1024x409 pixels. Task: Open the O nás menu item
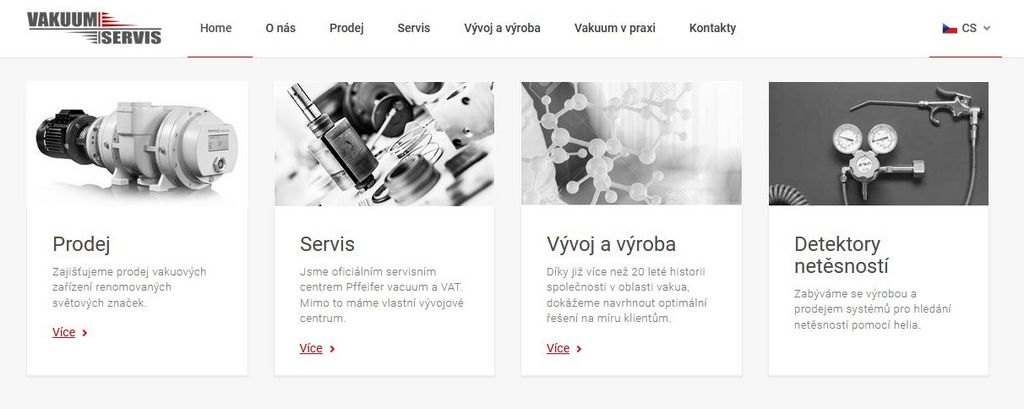(280, 28)
